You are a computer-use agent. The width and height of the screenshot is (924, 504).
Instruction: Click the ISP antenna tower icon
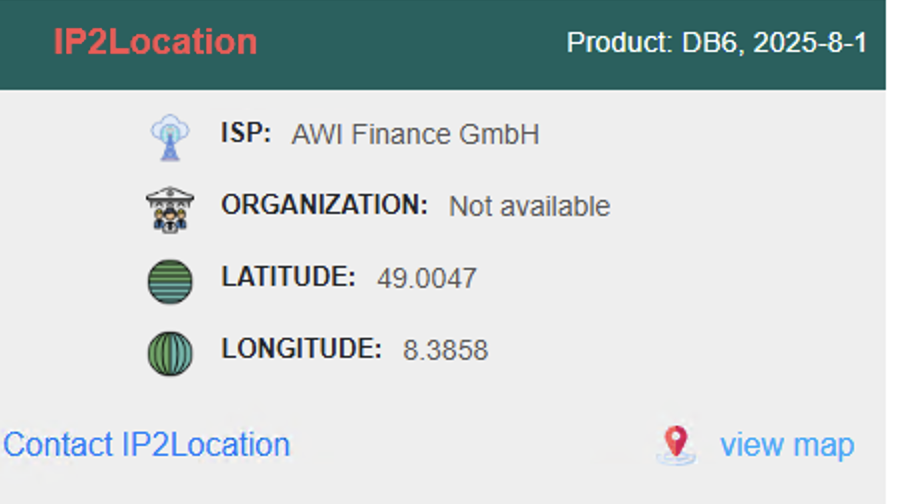point(170,137)
